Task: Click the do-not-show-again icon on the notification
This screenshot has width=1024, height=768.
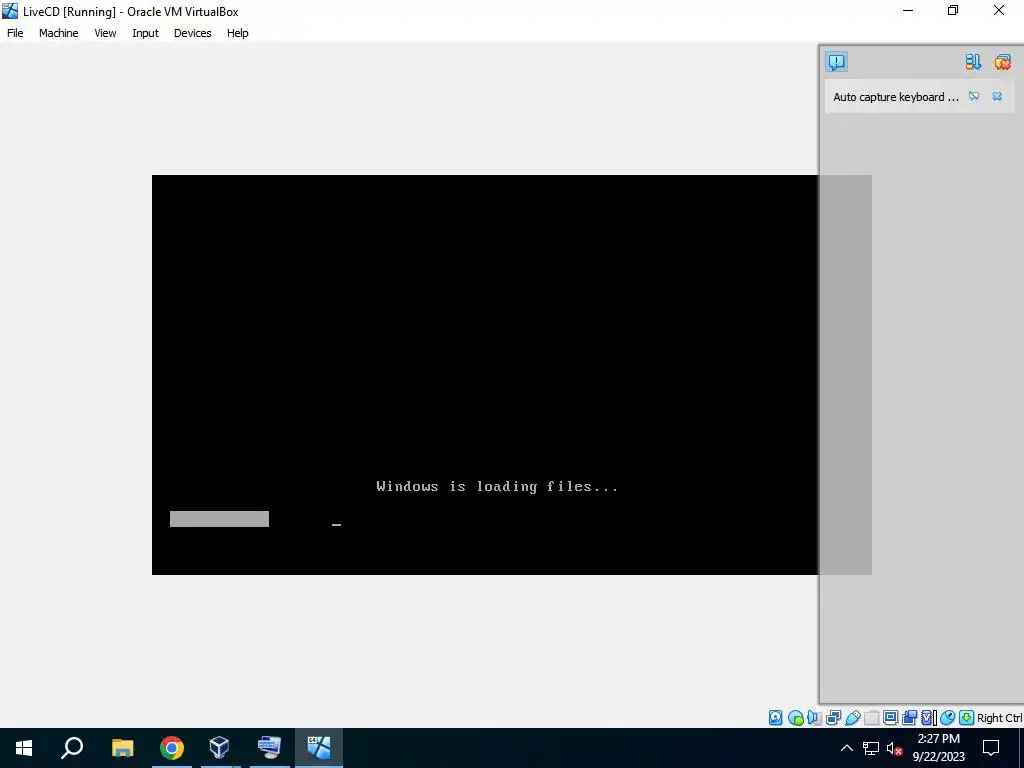Action: coord(974,97)
